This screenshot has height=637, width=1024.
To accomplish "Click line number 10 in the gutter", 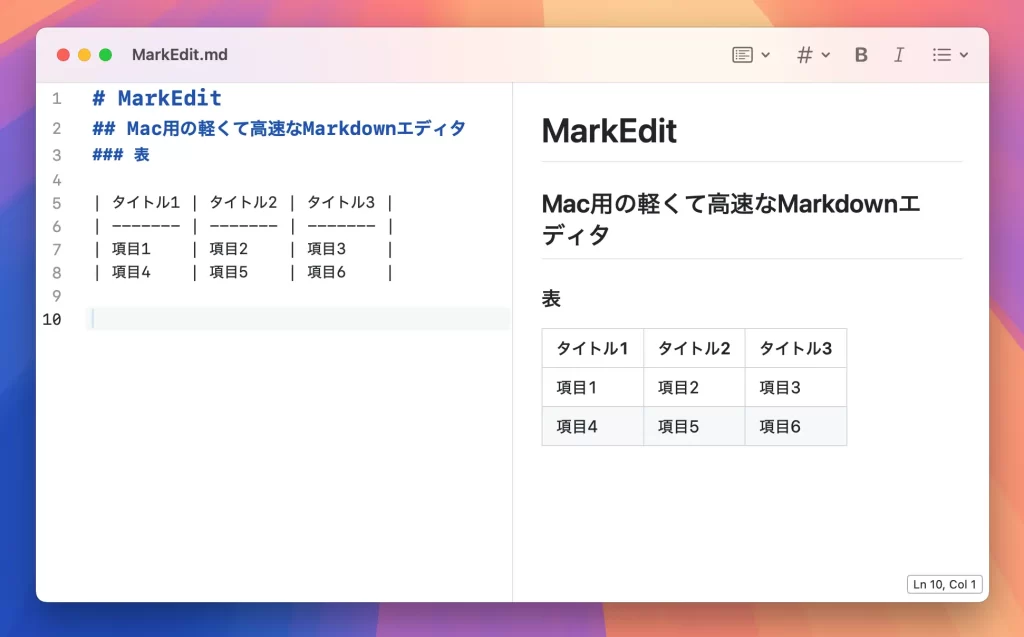I will tap(52, 319).
